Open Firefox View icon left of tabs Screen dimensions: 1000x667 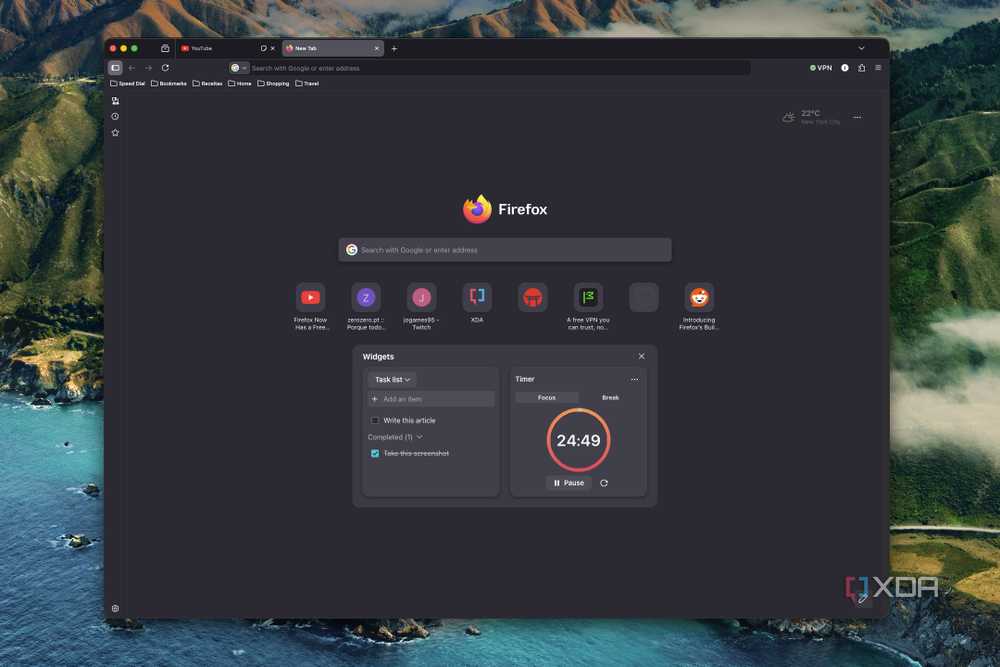click(165, 48)
